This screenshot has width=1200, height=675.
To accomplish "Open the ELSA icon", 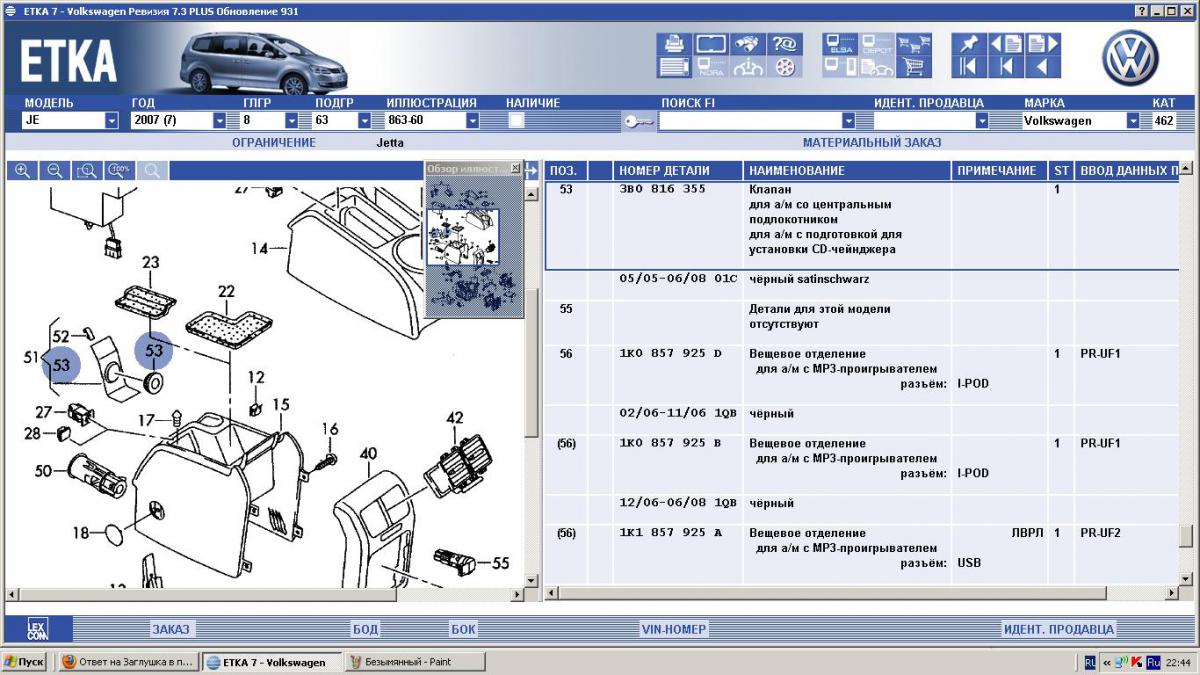I will [840, 44].
